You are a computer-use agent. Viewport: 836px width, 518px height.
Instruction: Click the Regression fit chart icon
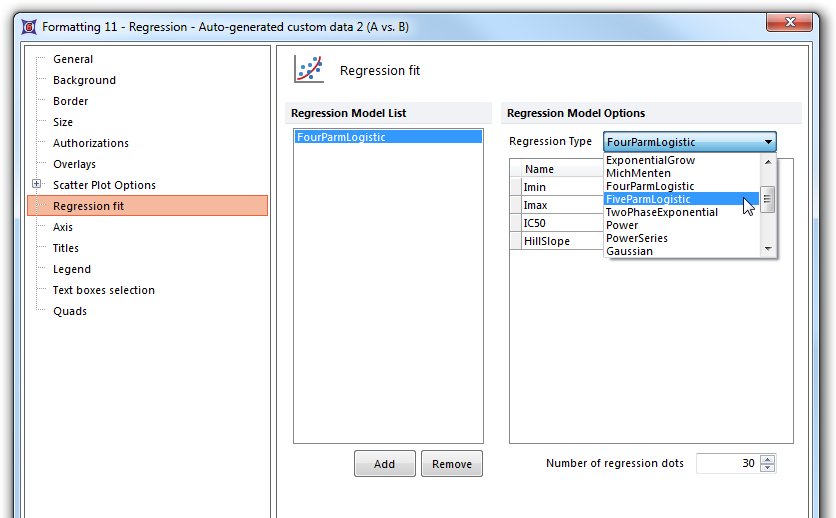point(308,70)
